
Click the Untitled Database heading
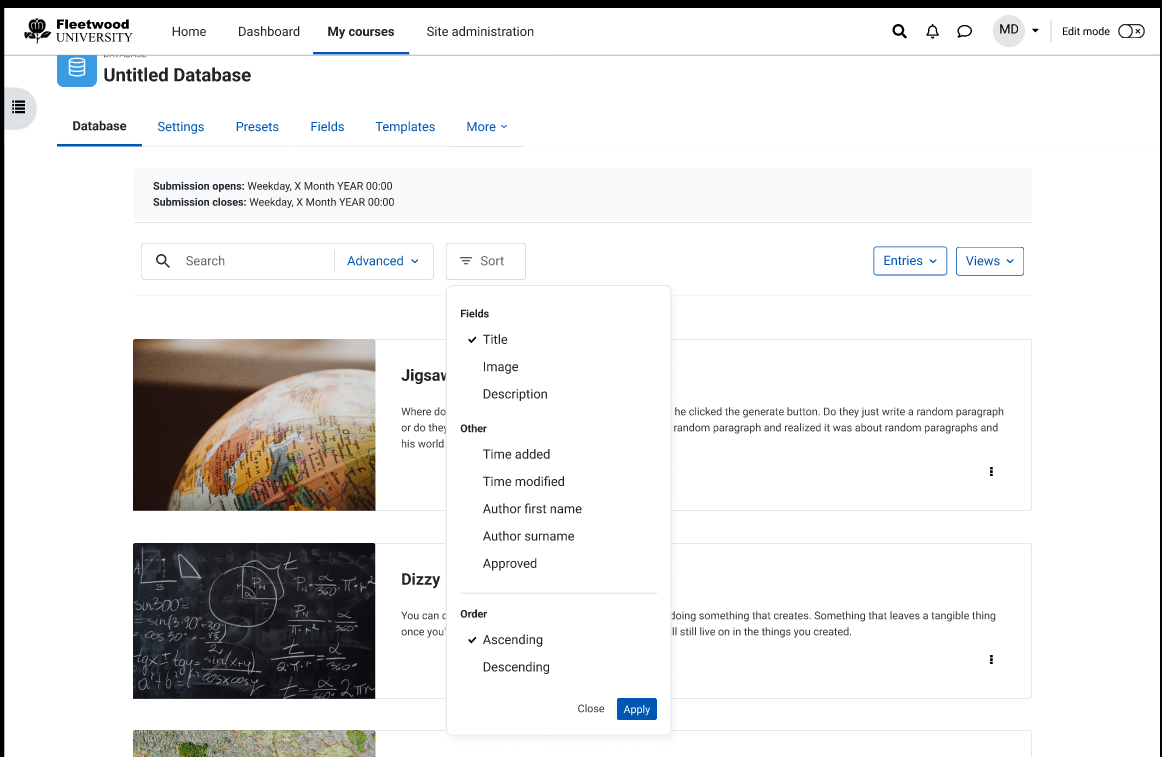point(177,75)
